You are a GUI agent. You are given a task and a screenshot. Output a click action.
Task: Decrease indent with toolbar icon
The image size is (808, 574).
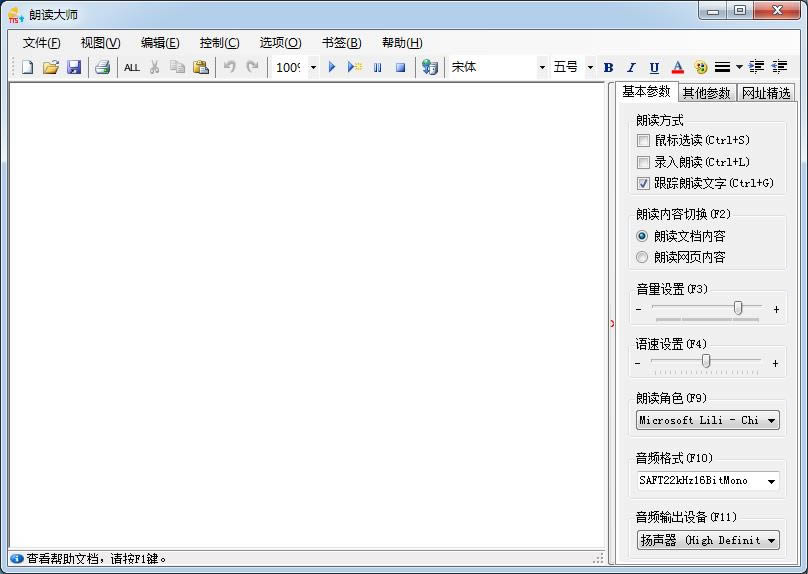pyautogui.click(x=756, y=67)
